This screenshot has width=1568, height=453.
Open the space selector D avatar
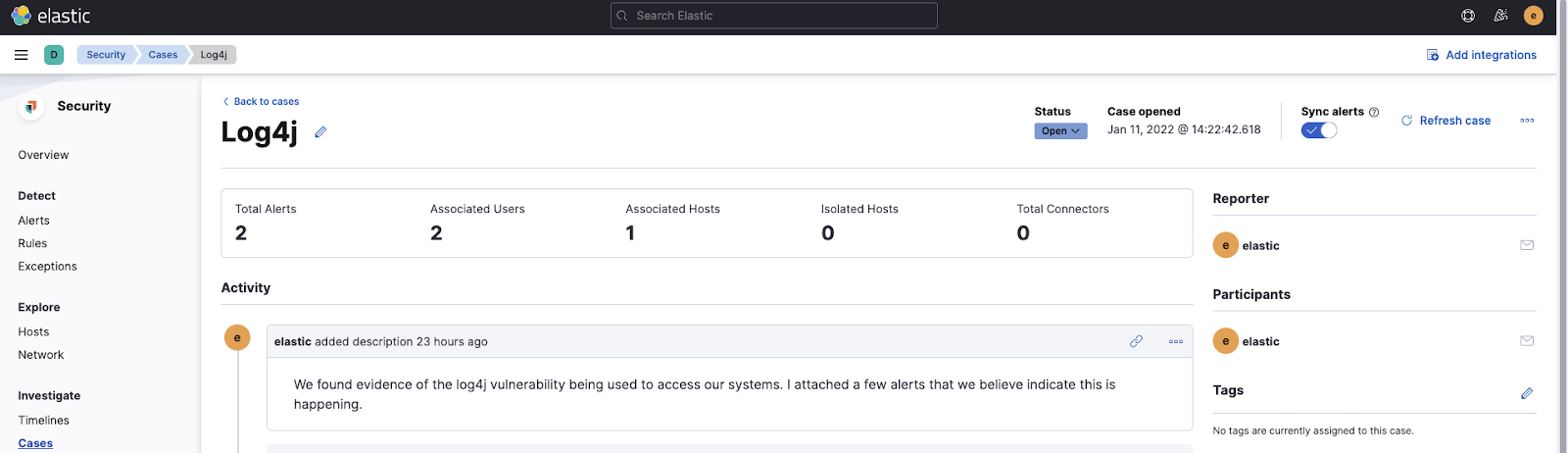(x=54, y=55)
